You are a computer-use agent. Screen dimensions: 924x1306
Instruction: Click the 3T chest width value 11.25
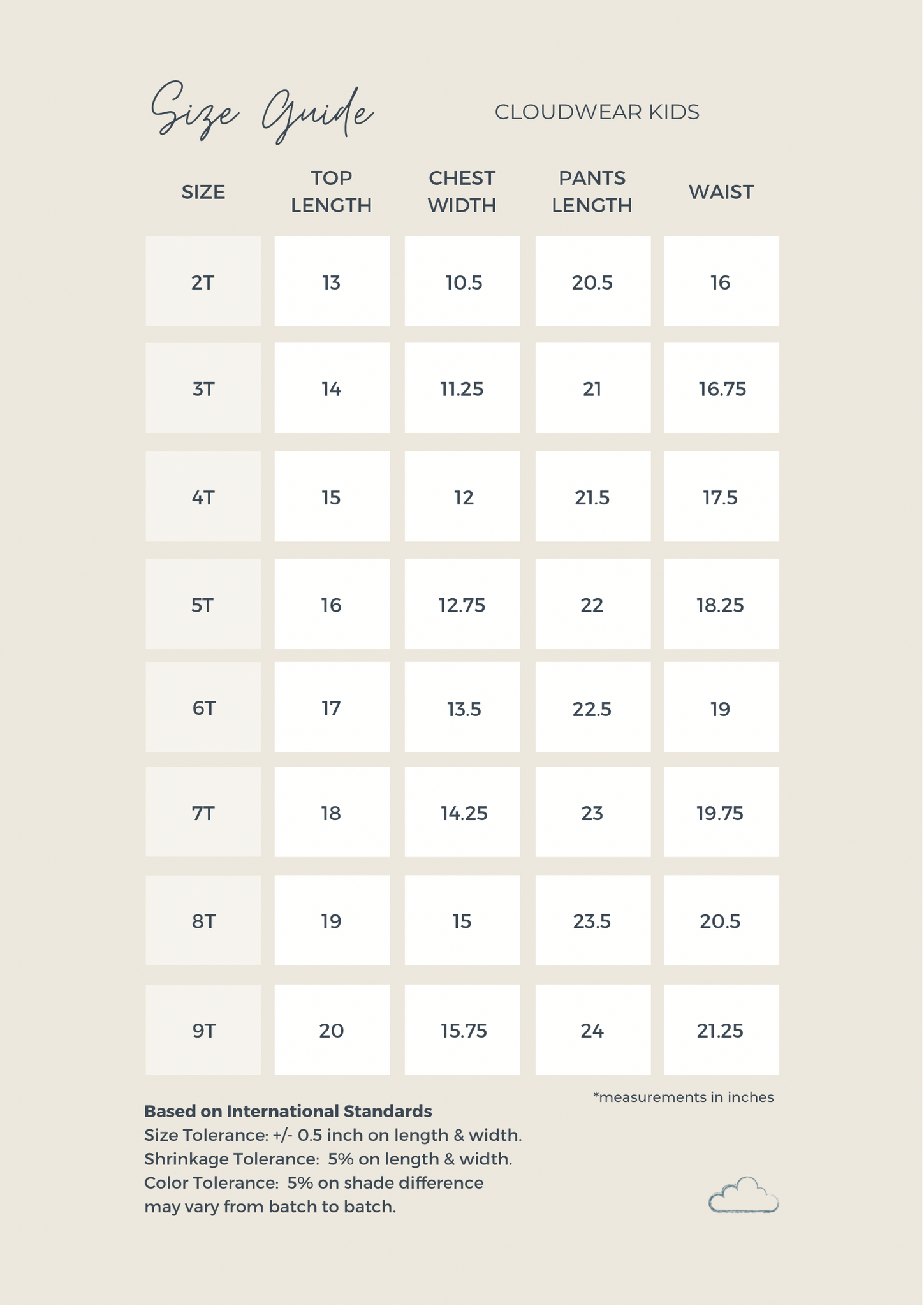tap(462, 389)
